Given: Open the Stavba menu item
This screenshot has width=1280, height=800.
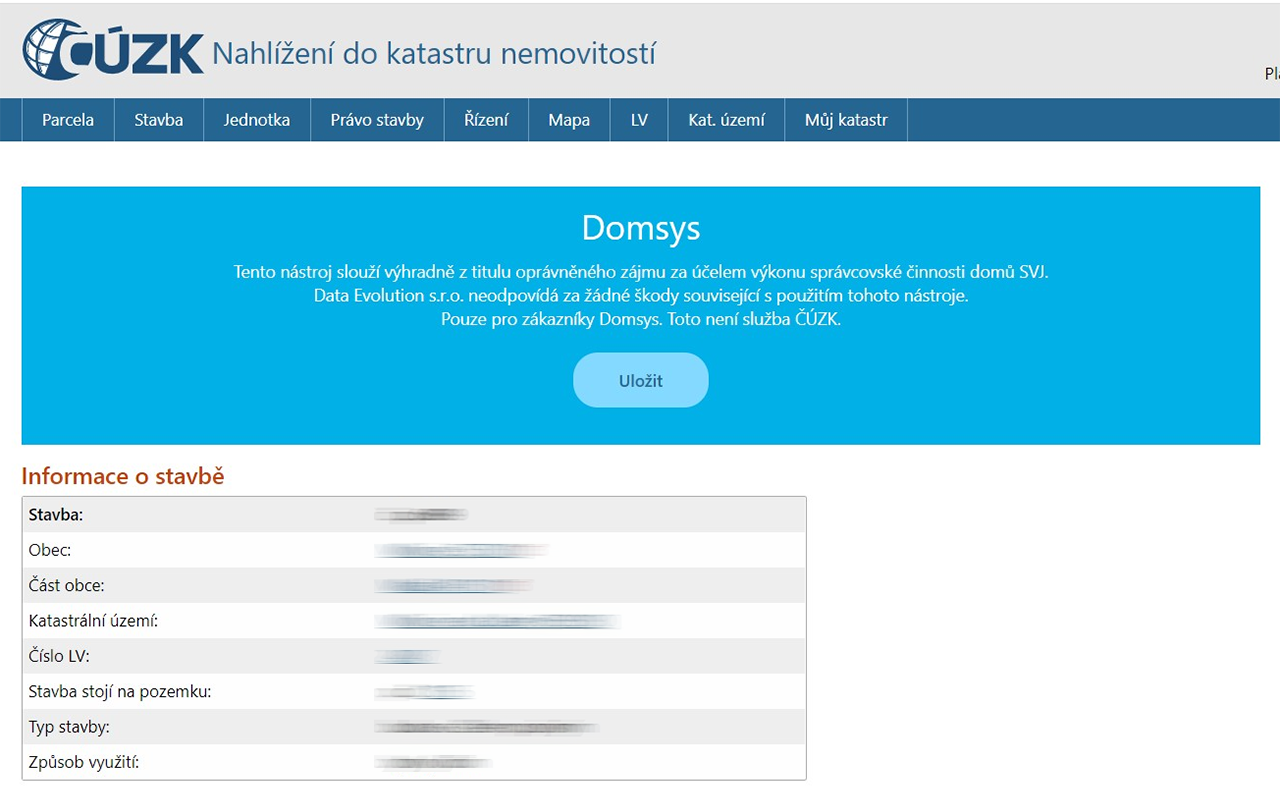Looking at the screenshot, I should [159, 120].
